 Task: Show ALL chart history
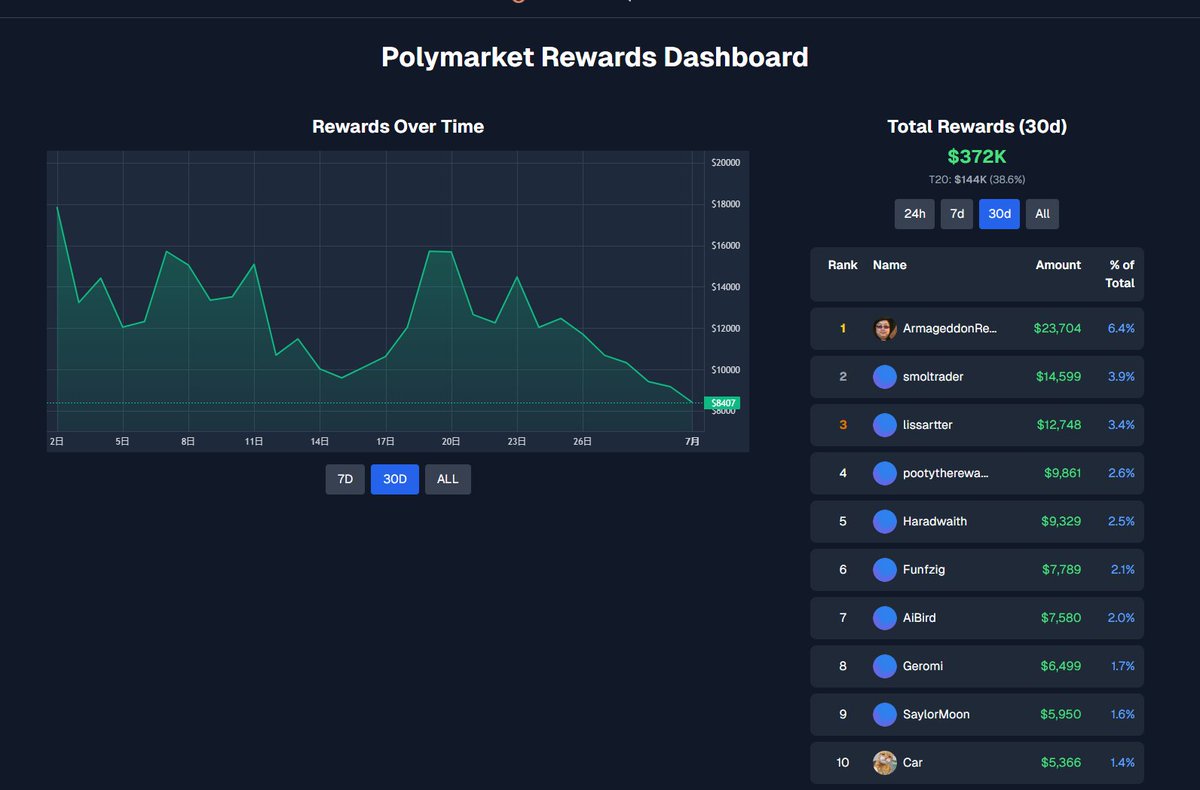click(x=448, y=479)
